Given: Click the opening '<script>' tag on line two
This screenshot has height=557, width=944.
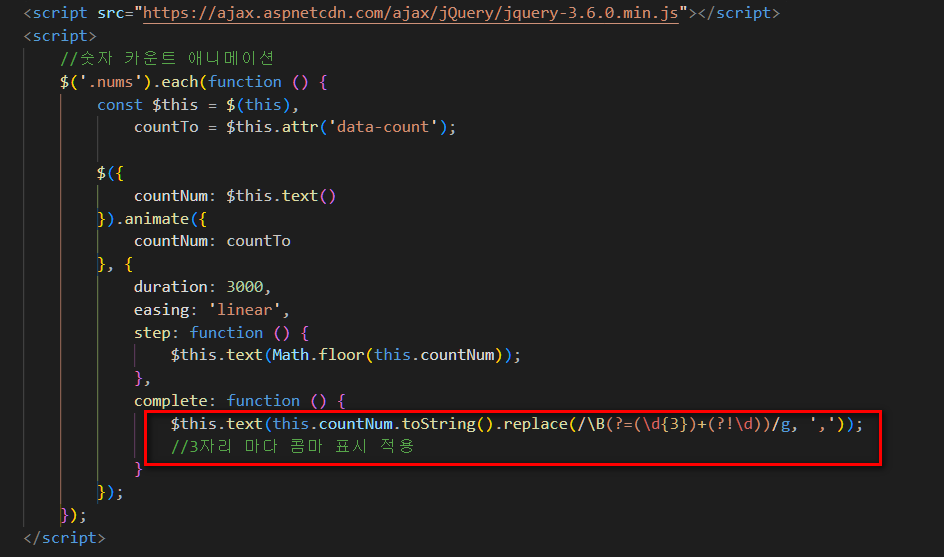Looking at the screenshot, I should point(60,36).
